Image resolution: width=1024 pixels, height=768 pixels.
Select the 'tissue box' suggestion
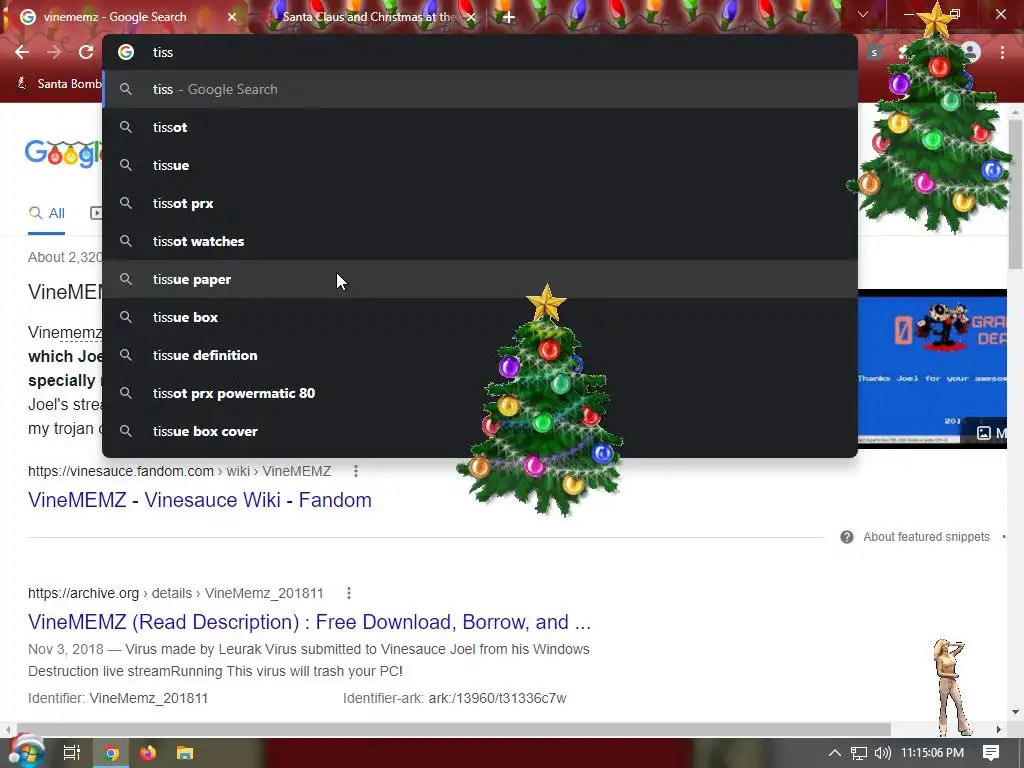480,317
